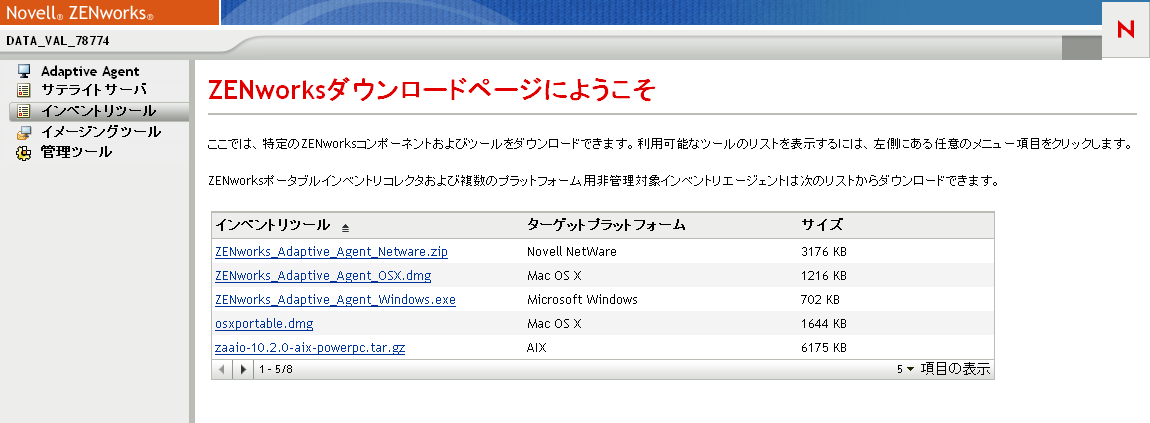Click the 項目の表示 label
The image size is (1150, 423).
pyautogui.click(x=956, y=369)
